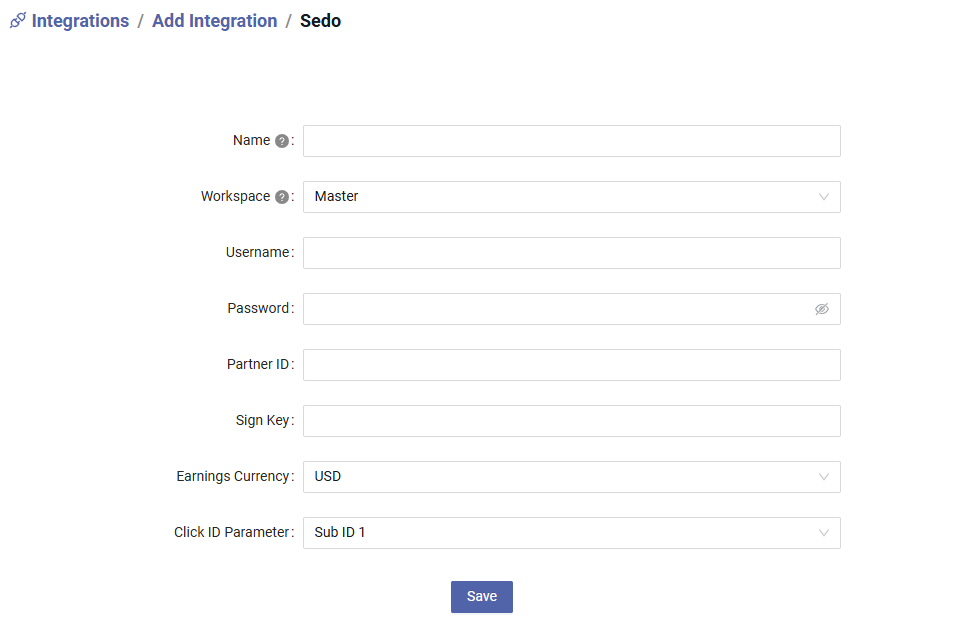
Task: Open the Master workspace selector
Action: point(572,197)
